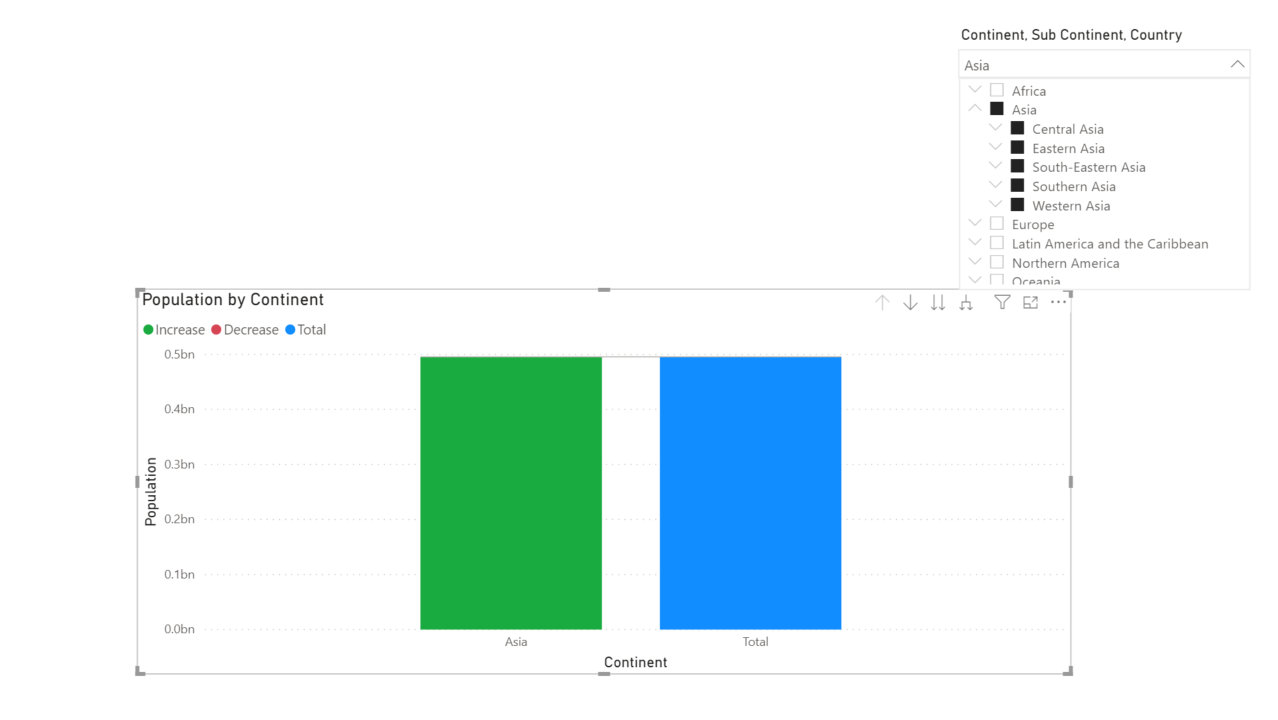The height and width of the screenshot is (720, 1278).
Task: Click the Increase legend green dot
Action: [x=149, y=330]
